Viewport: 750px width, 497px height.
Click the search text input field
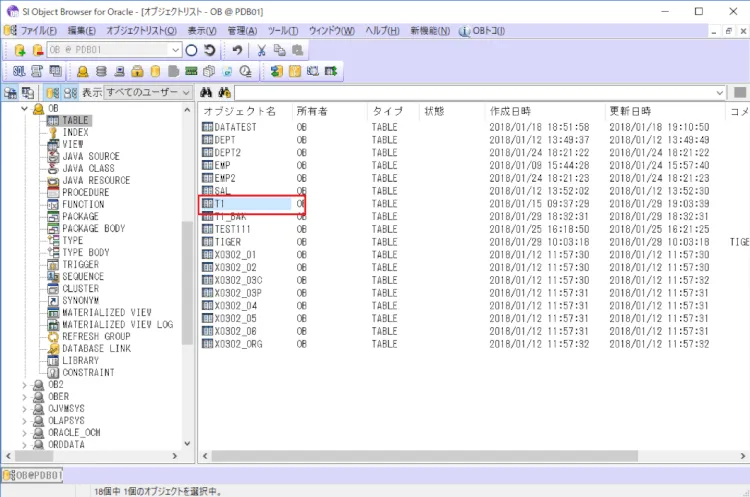click(474, 92)
